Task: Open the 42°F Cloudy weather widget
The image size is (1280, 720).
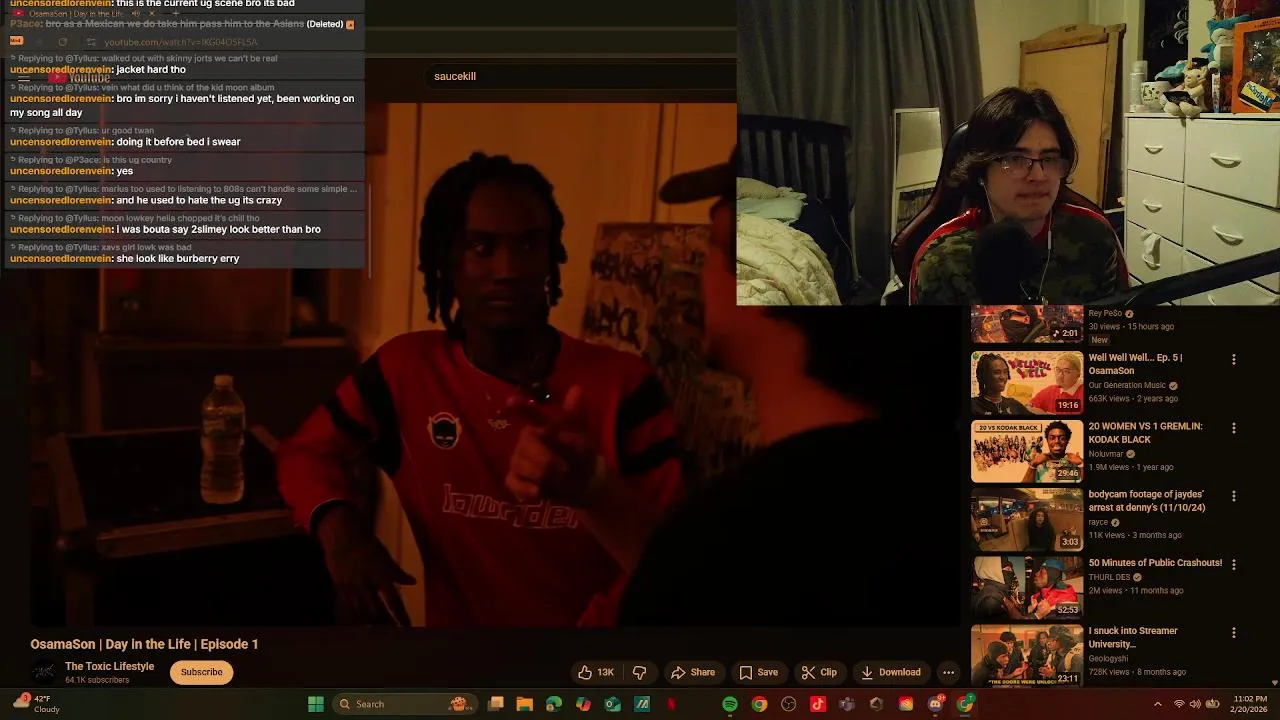Action: coord(36,704)
